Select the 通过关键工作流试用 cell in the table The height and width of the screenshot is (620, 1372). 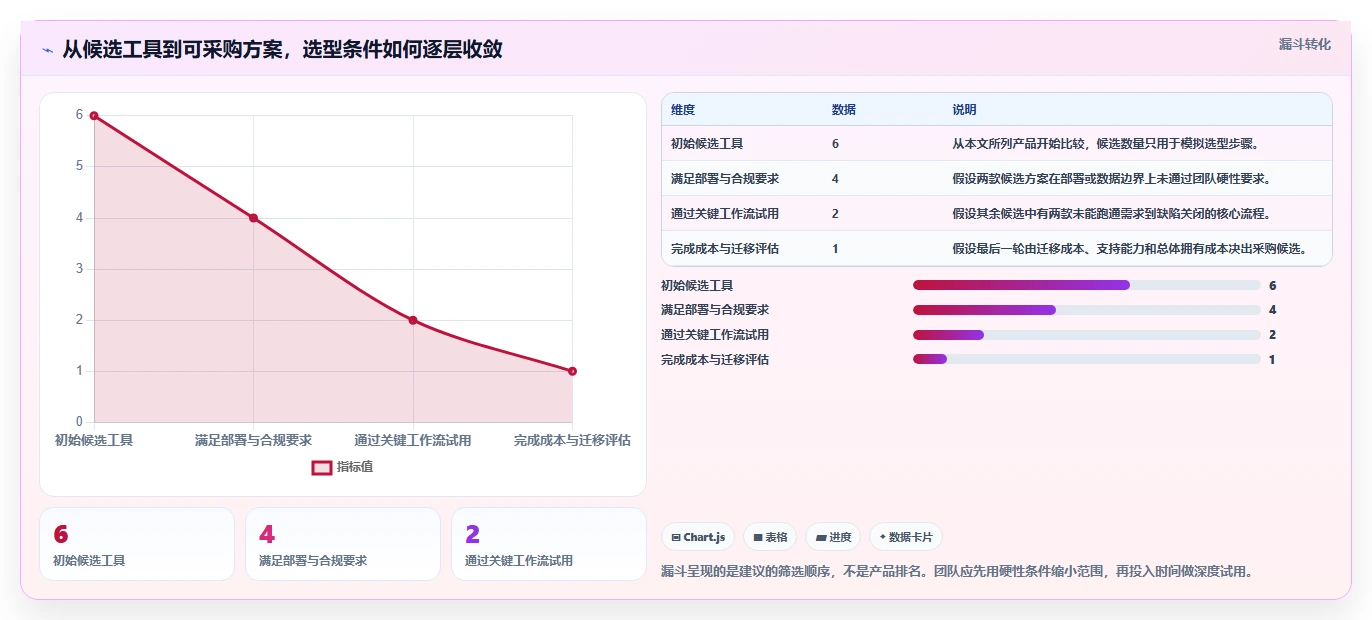coord(725,214)
